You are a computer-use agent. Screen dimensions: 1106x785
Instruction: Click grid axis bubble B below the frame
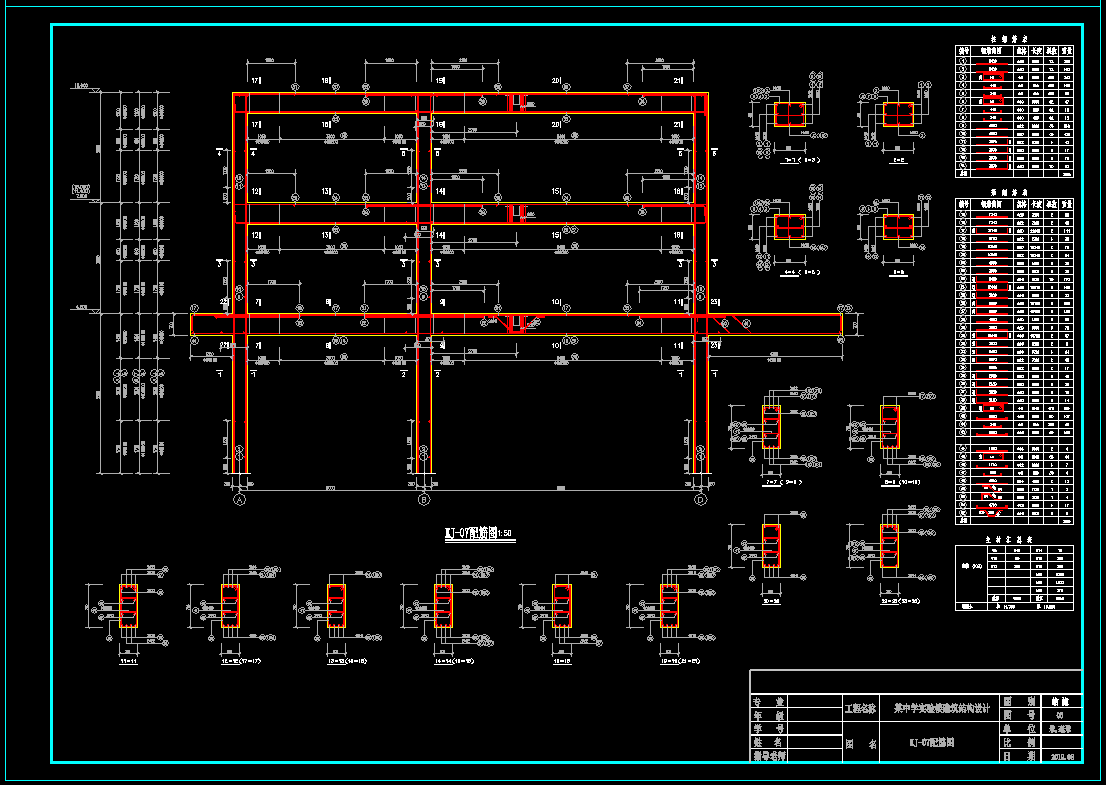click(x=424, y=498)
